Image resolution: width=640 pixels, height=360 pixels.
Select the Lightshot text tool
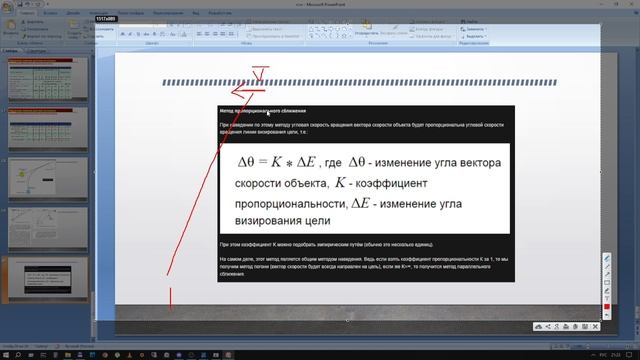pyautogui.click(x=607, y=298)
